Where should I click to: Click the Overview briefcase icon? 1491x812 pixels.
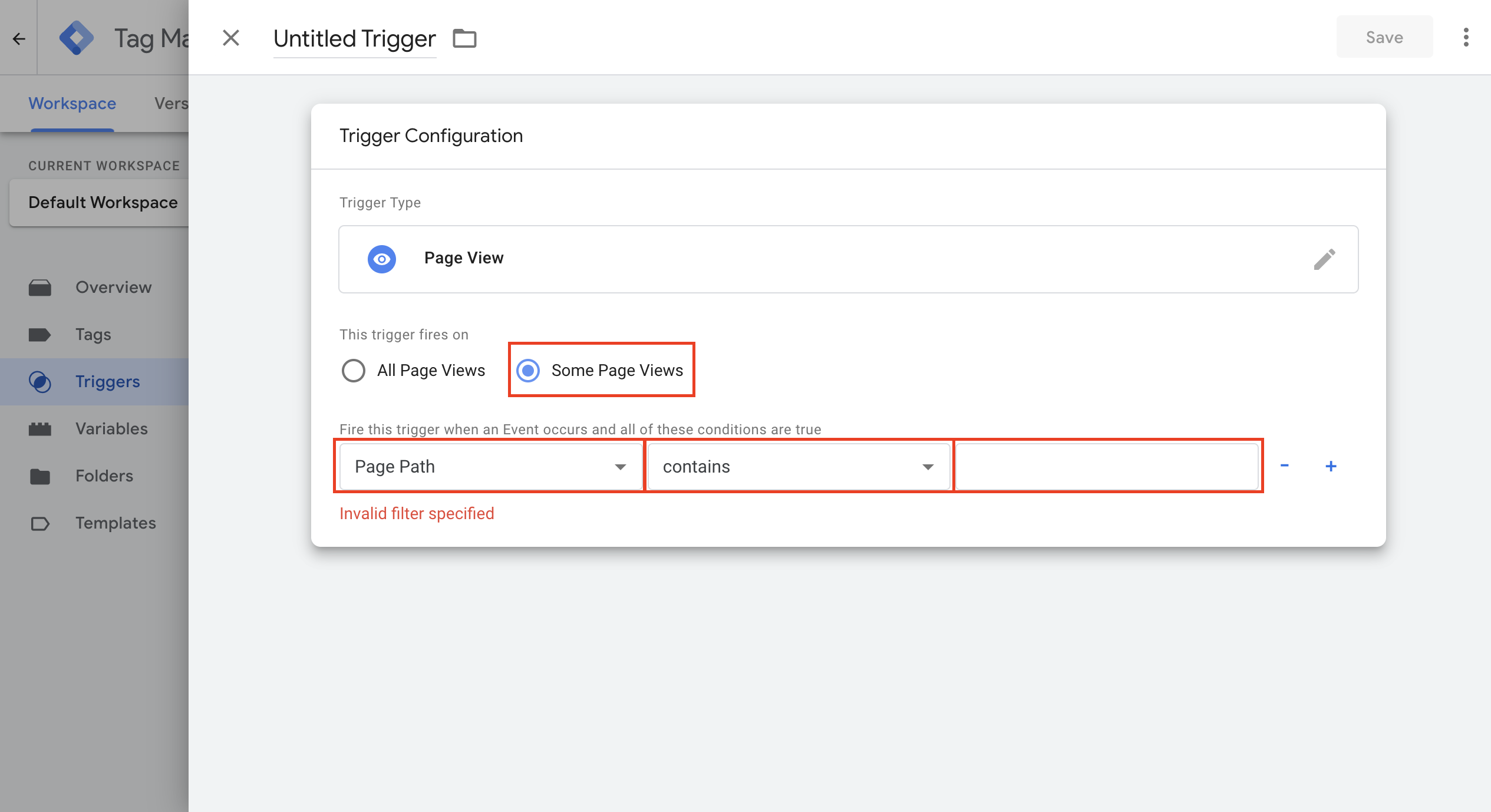coord(40,288)
